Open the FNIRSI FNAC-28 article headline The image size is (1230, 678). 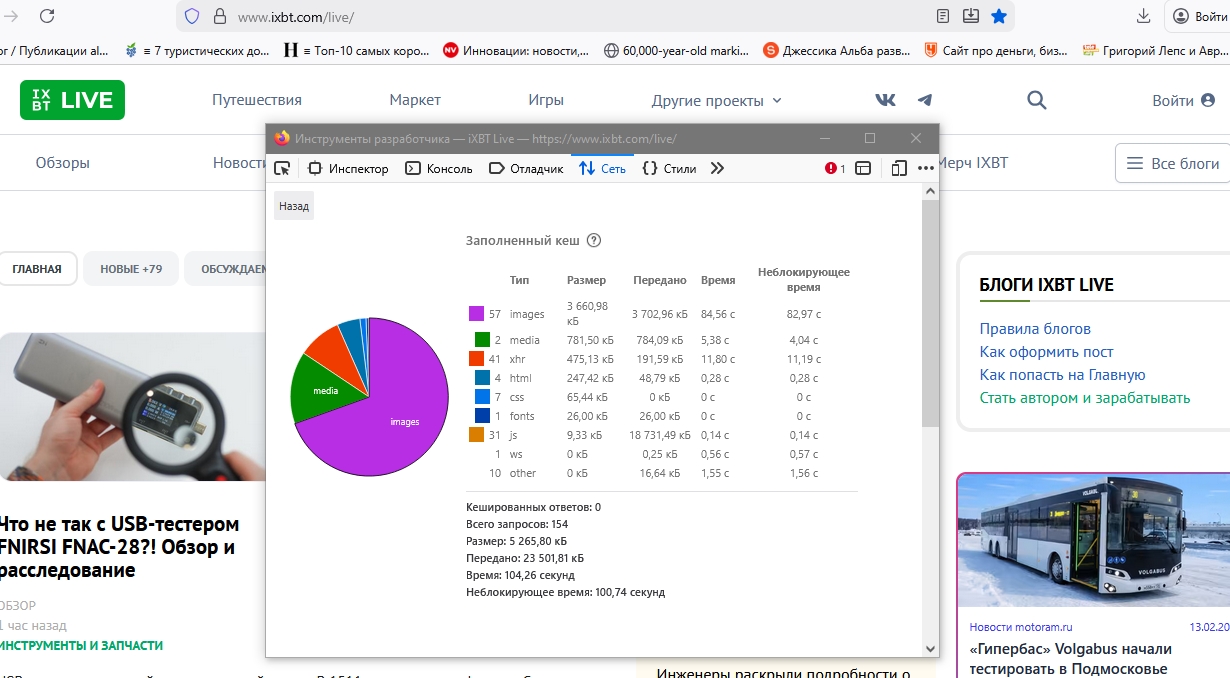pyautogui.click(x=118, y=547)
